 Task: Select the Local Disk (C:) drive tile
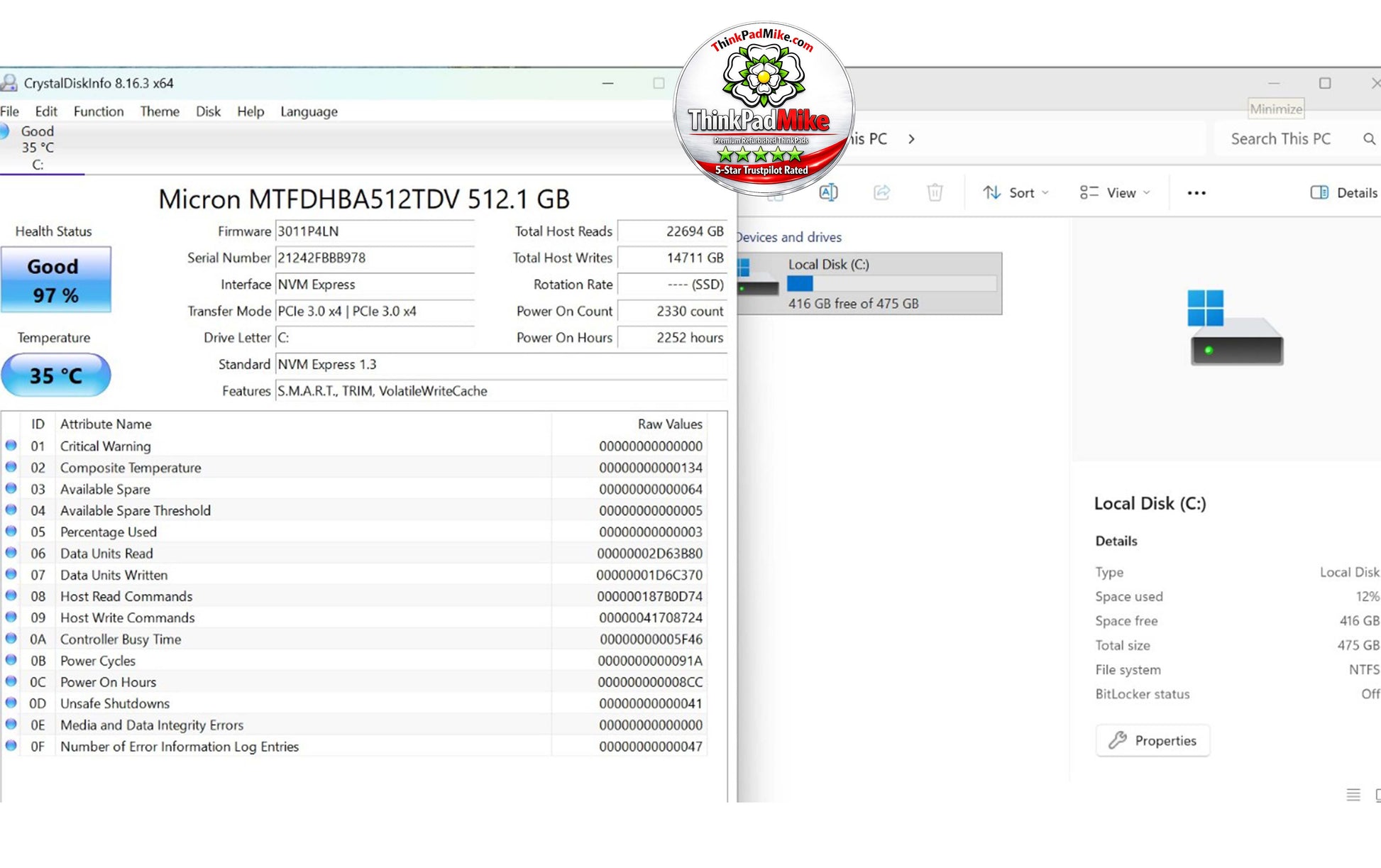coord(869,283)
